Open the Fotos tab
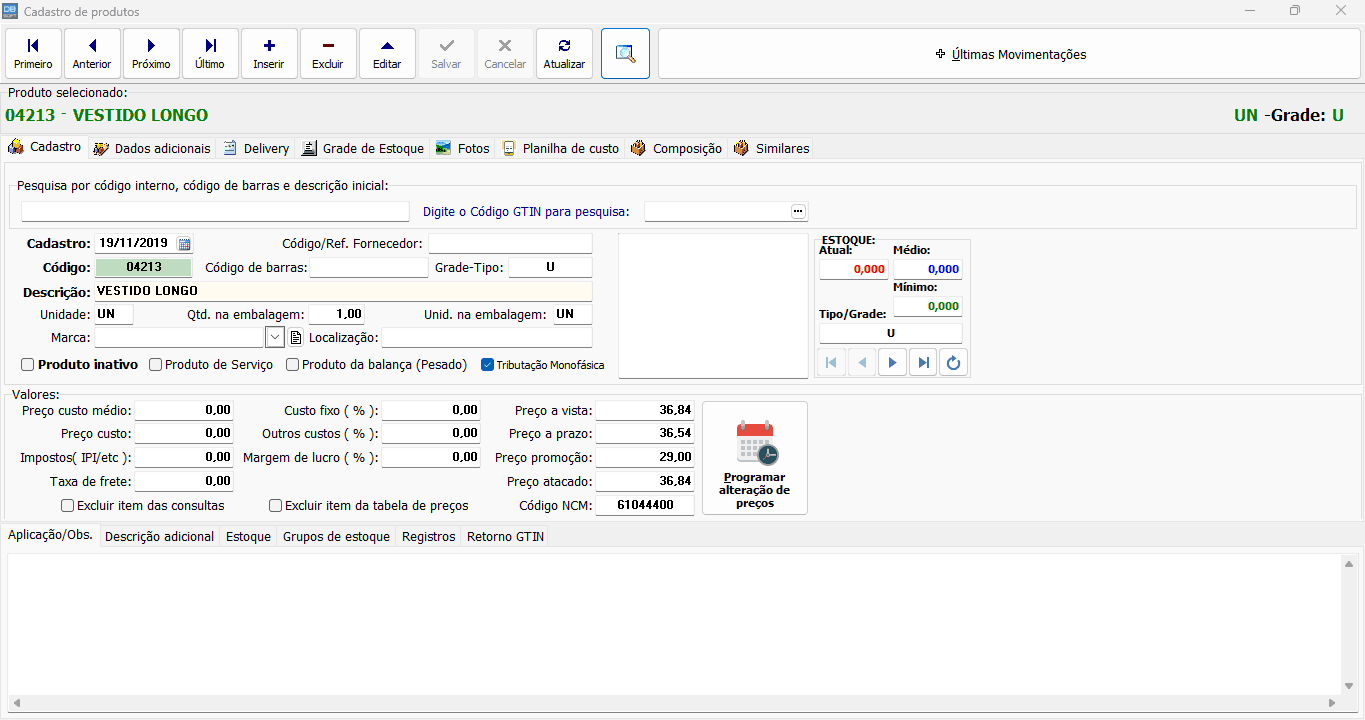Screen dimensions: 1365x720 [463, 148]
